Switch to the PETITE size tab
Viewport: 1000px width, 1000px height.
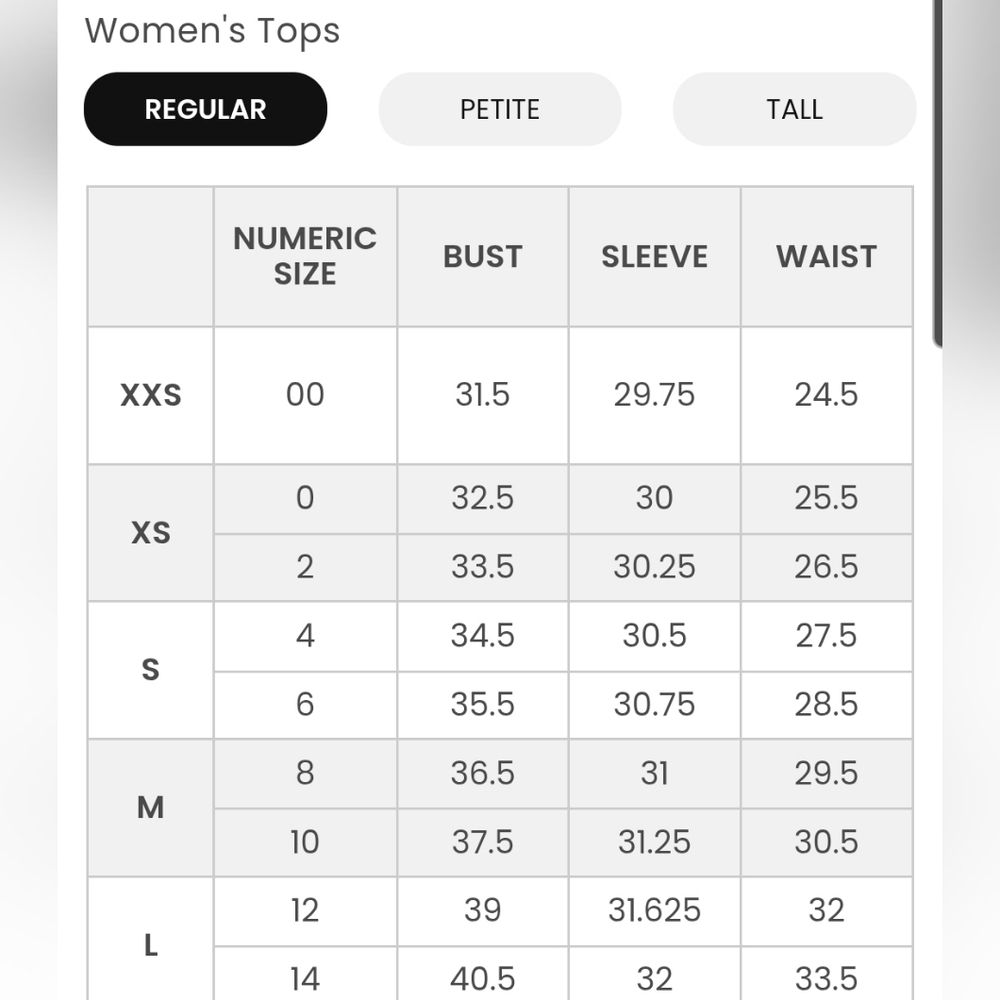point(500,109)
